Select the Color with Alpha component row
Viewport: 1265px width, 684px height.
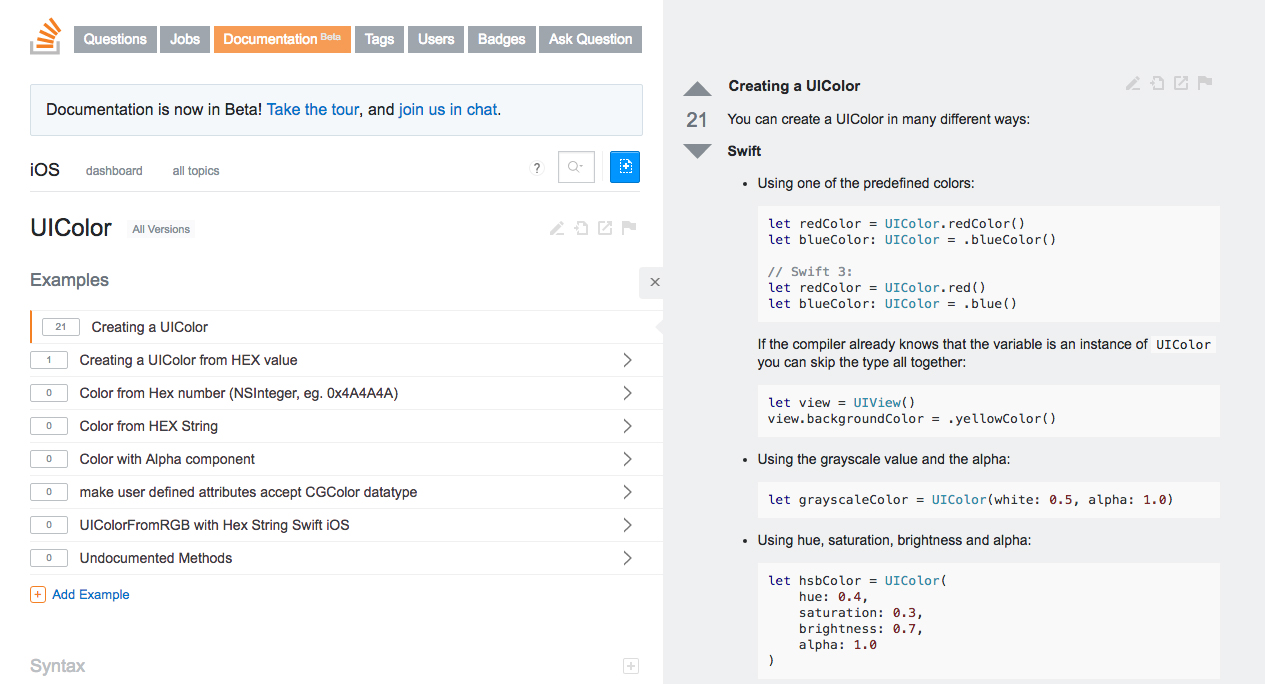[x=167, y=459]
